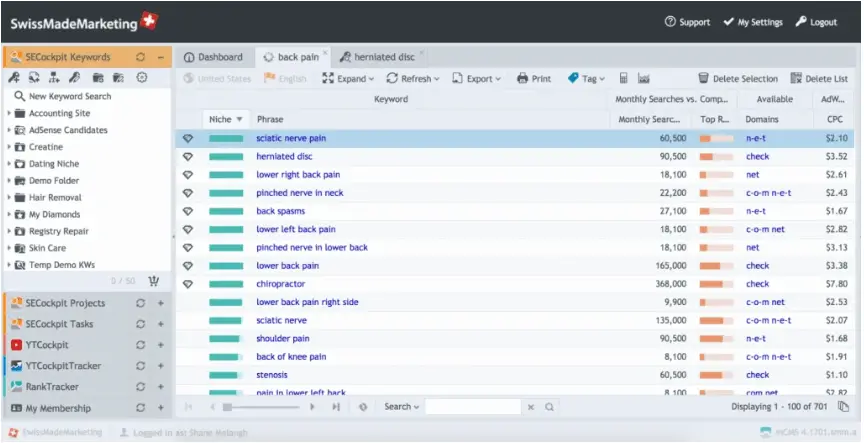
Task: Switch to the herniated disc tab
Action: (377, 57)
